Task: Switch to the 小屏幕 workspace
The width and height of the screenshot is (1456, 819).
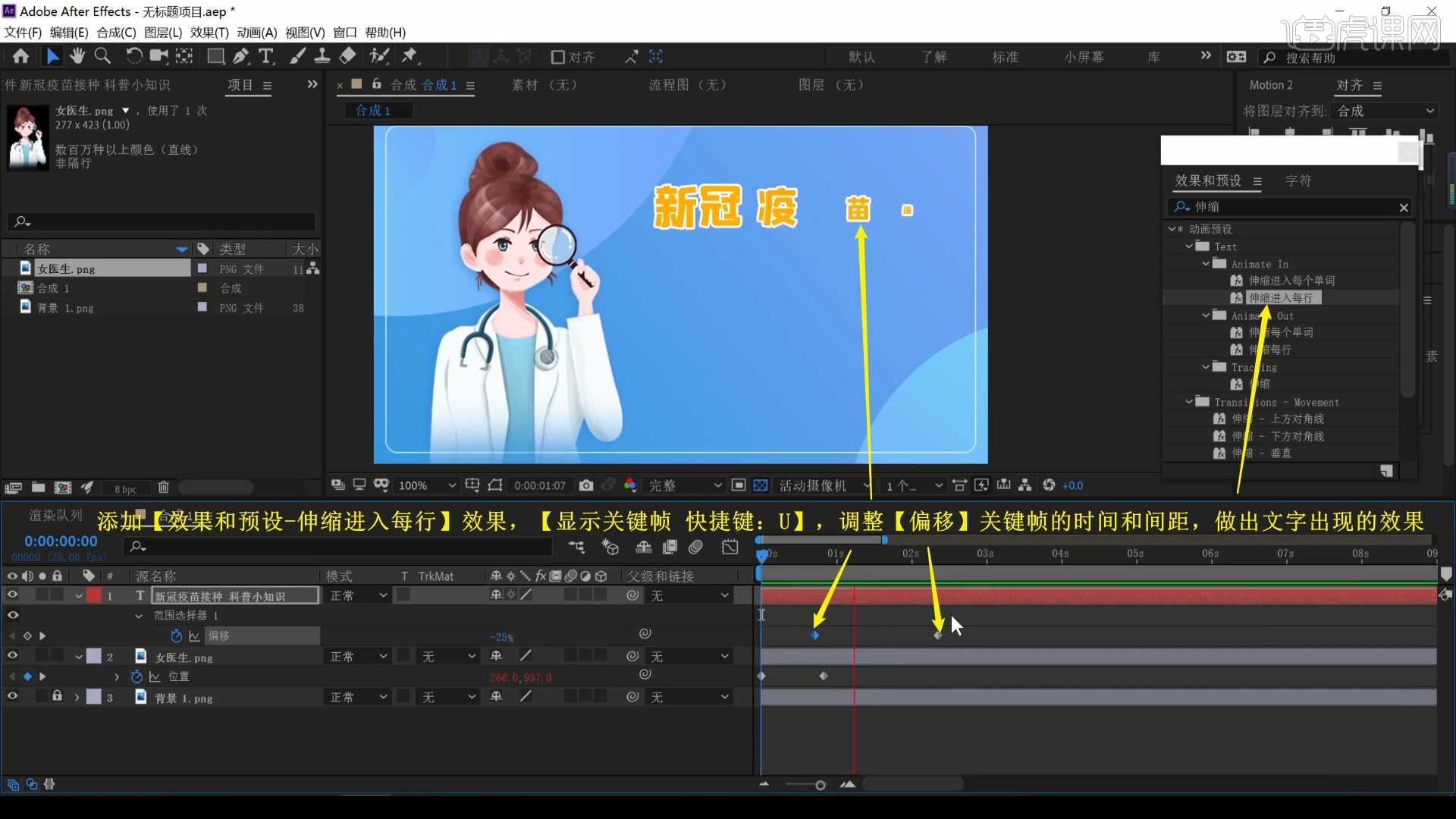Action: tap(1084, 57)
